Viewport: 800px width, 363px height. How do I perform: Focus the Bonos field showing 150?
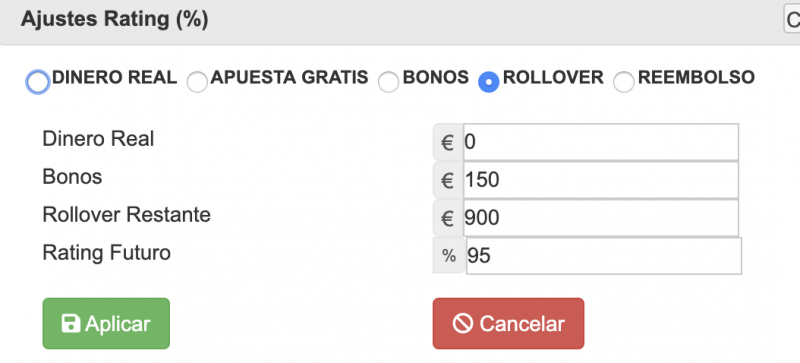point(601,180)
